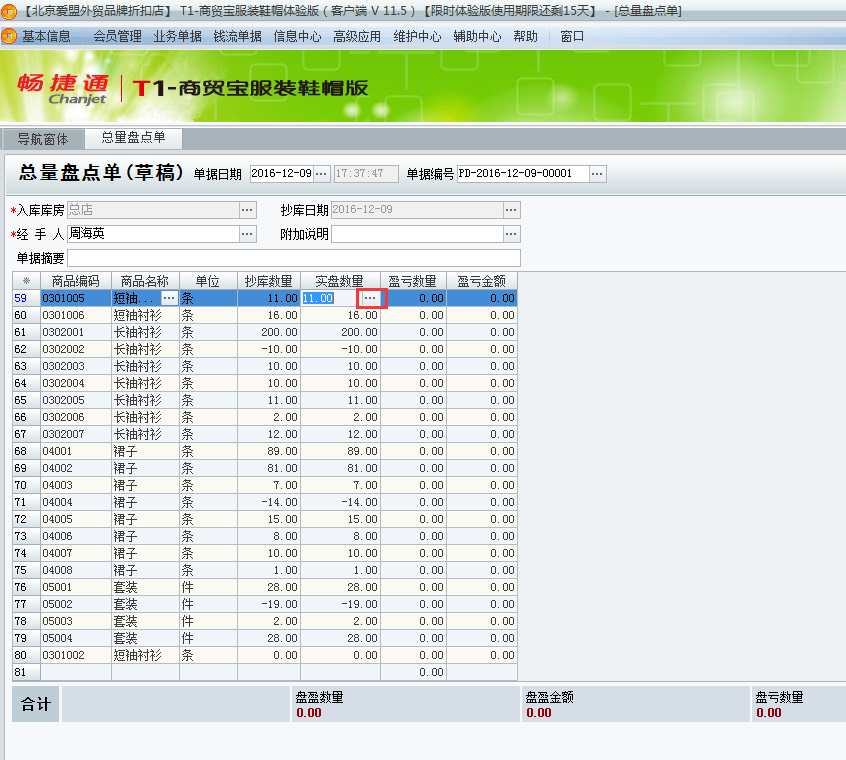Select the 总量盘点单 tab
Screen dimensions: 846x760
point(133,138)
